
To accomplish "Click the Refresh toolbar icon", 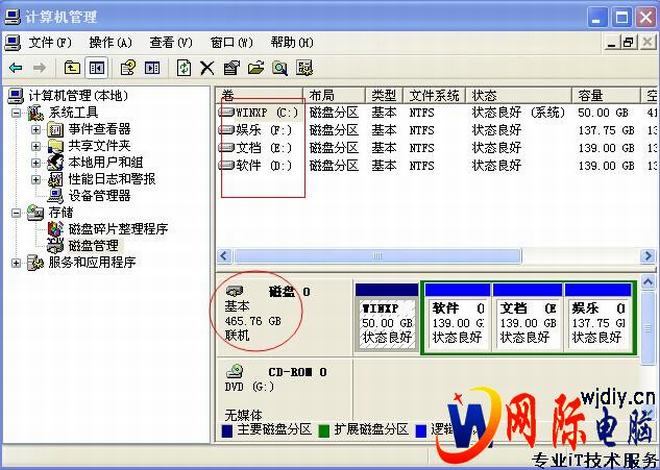I will point(184,68).
